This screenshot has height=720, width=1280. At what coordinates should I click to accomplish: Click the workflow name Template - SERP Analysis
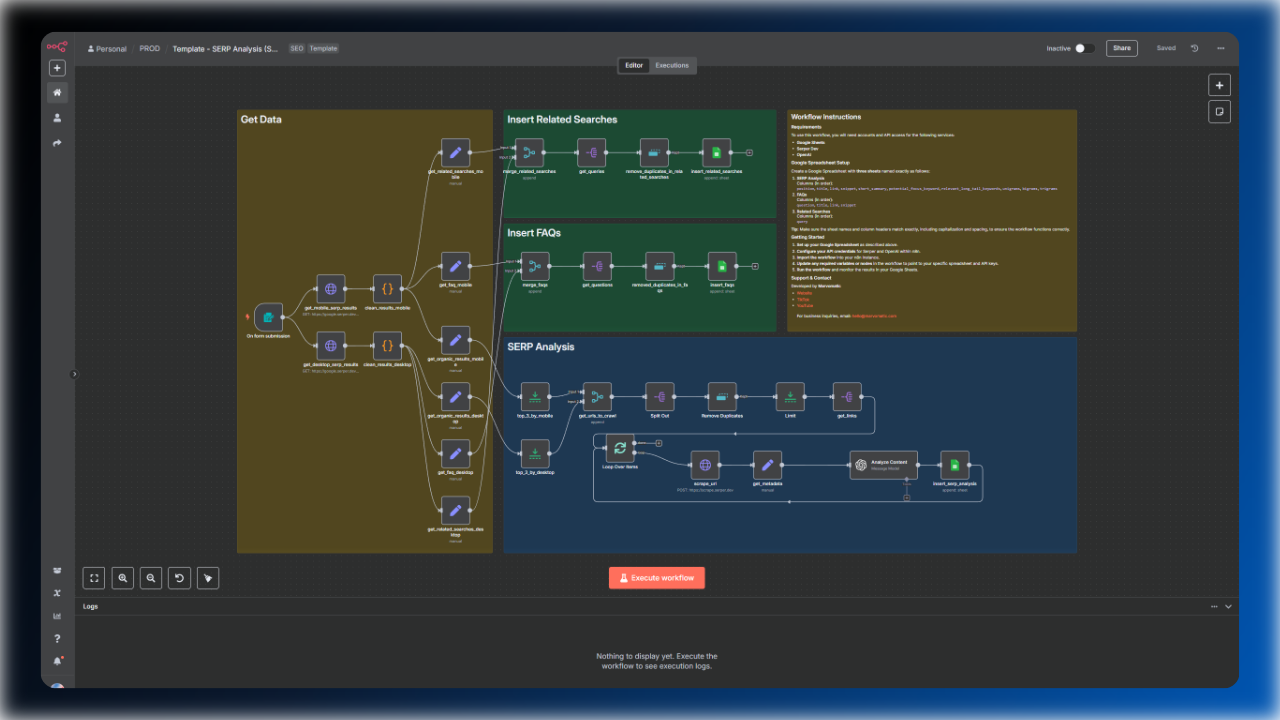(225, 48)
